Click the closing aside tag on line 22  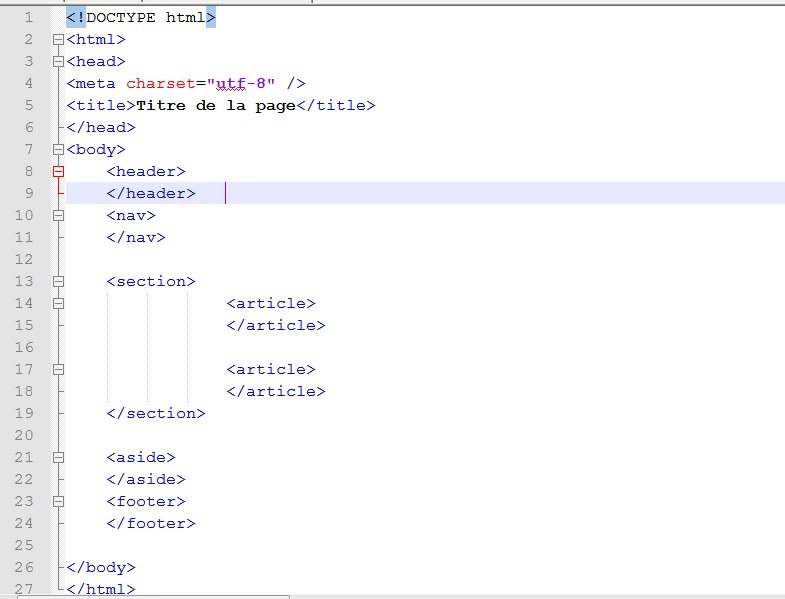146,479
